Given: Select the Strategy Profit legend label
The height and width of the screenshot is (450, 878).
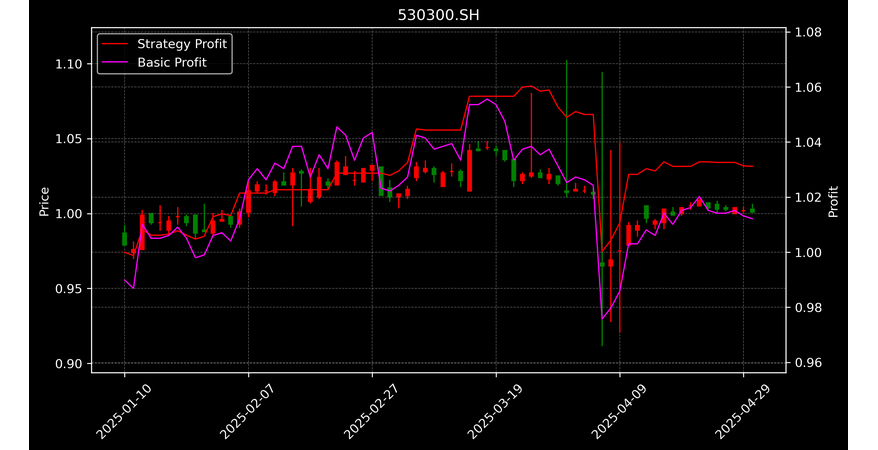Looking at the screenshot, I should coord(182,44).
